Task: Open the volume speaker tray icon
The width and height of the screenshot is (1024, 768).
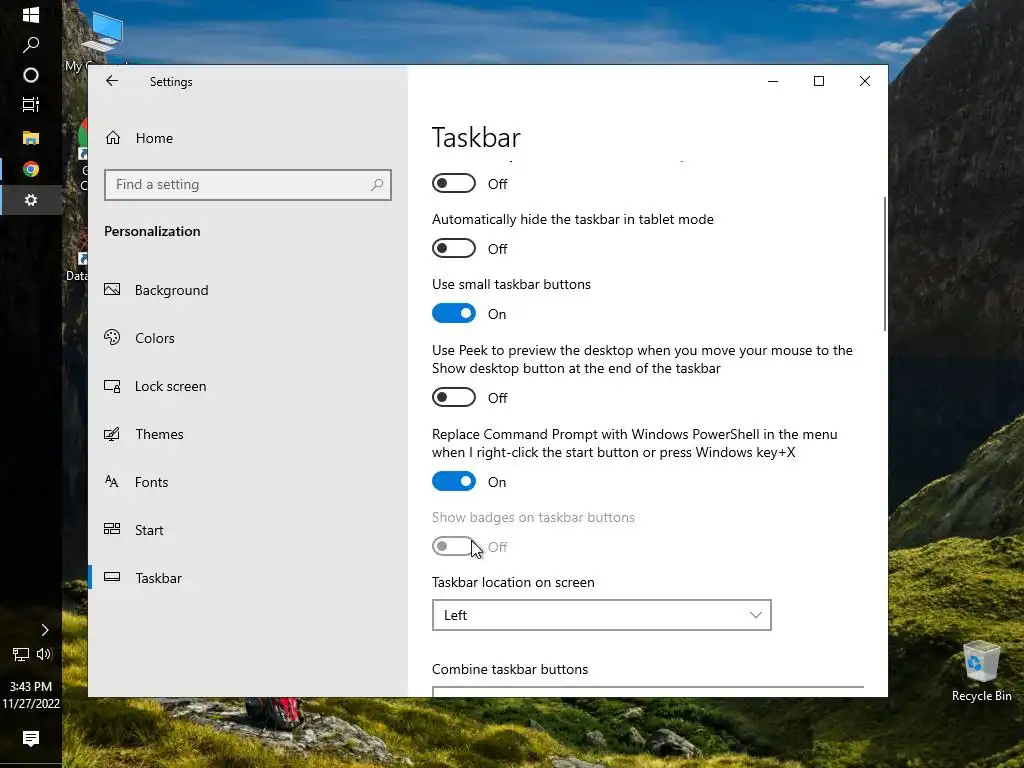Action: [44, 654]
